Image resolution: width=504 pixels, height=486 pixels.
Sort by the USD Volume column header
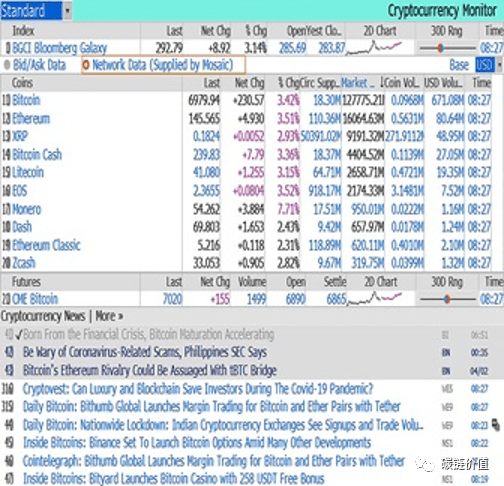pyautogui.click(x=443, y=83)
